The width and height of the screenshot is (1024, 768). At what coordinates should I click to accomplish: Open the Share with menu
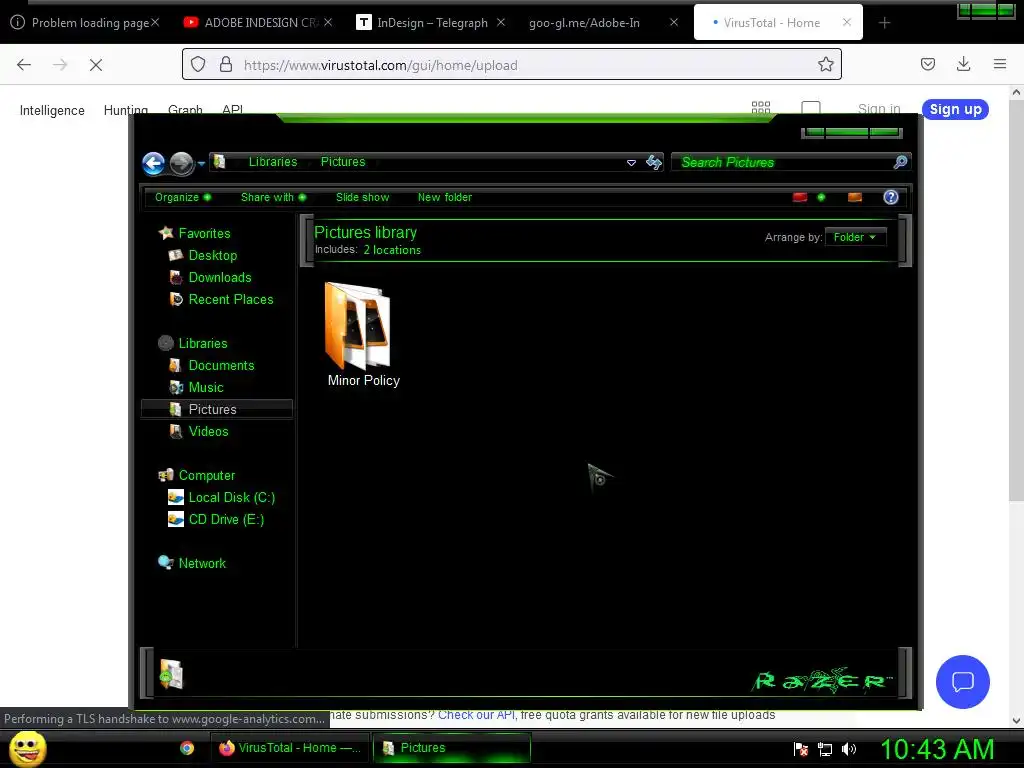click(x=273, y=197)
